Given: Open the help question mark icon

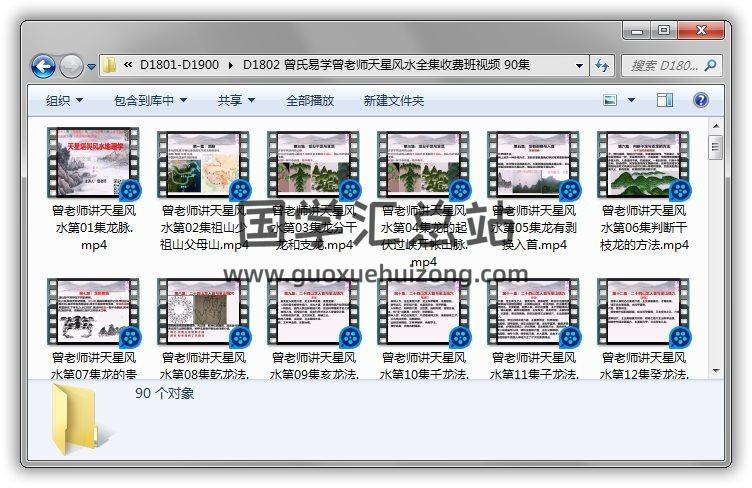Looking at the screenshot, I should (x=700, y=100).
